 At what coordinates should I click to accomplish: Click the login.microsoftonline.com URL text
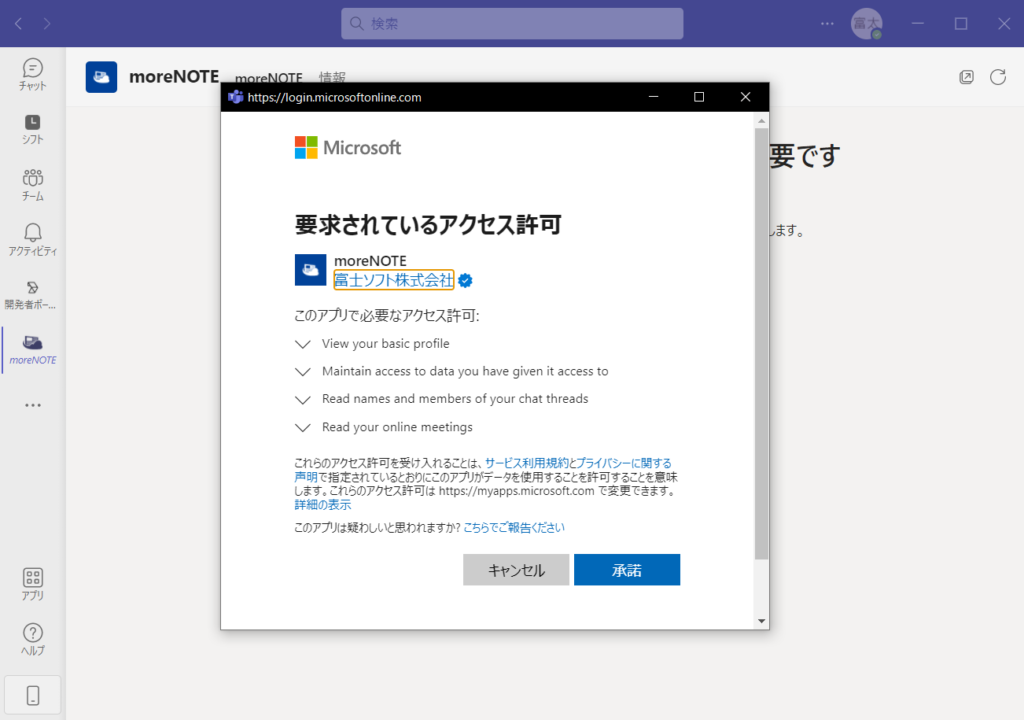click(x=334, y=97)
